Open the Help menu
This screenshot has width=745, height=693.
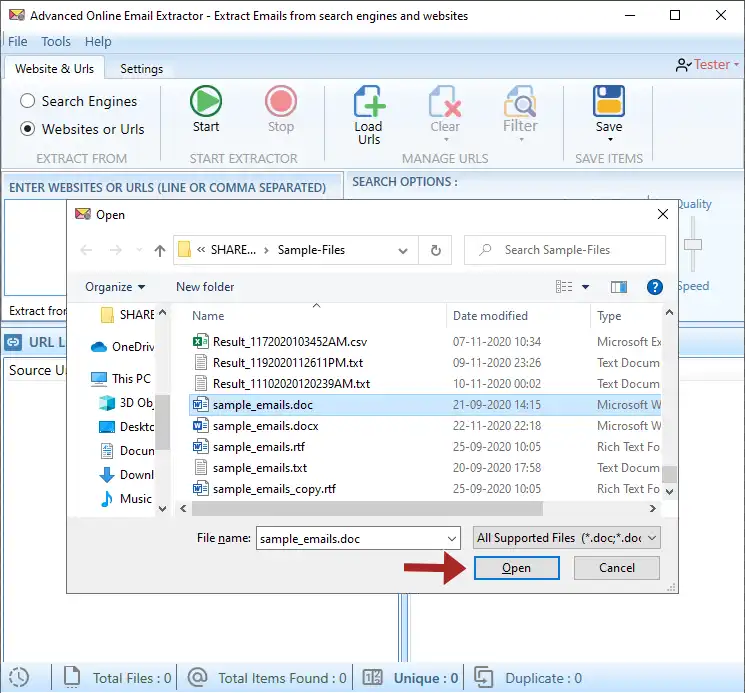click(x=98, y=42)
